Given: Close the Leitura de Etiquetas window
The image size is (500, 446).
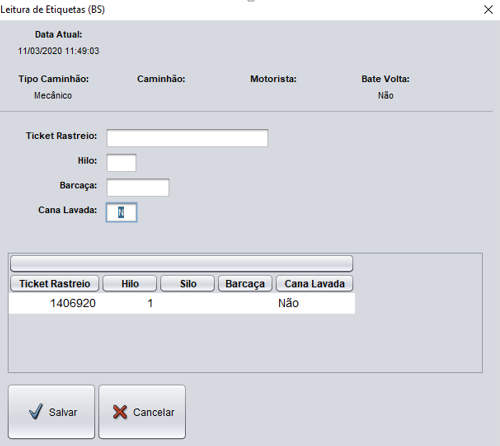Looking at the screenshot, I should tap(488, 10).
